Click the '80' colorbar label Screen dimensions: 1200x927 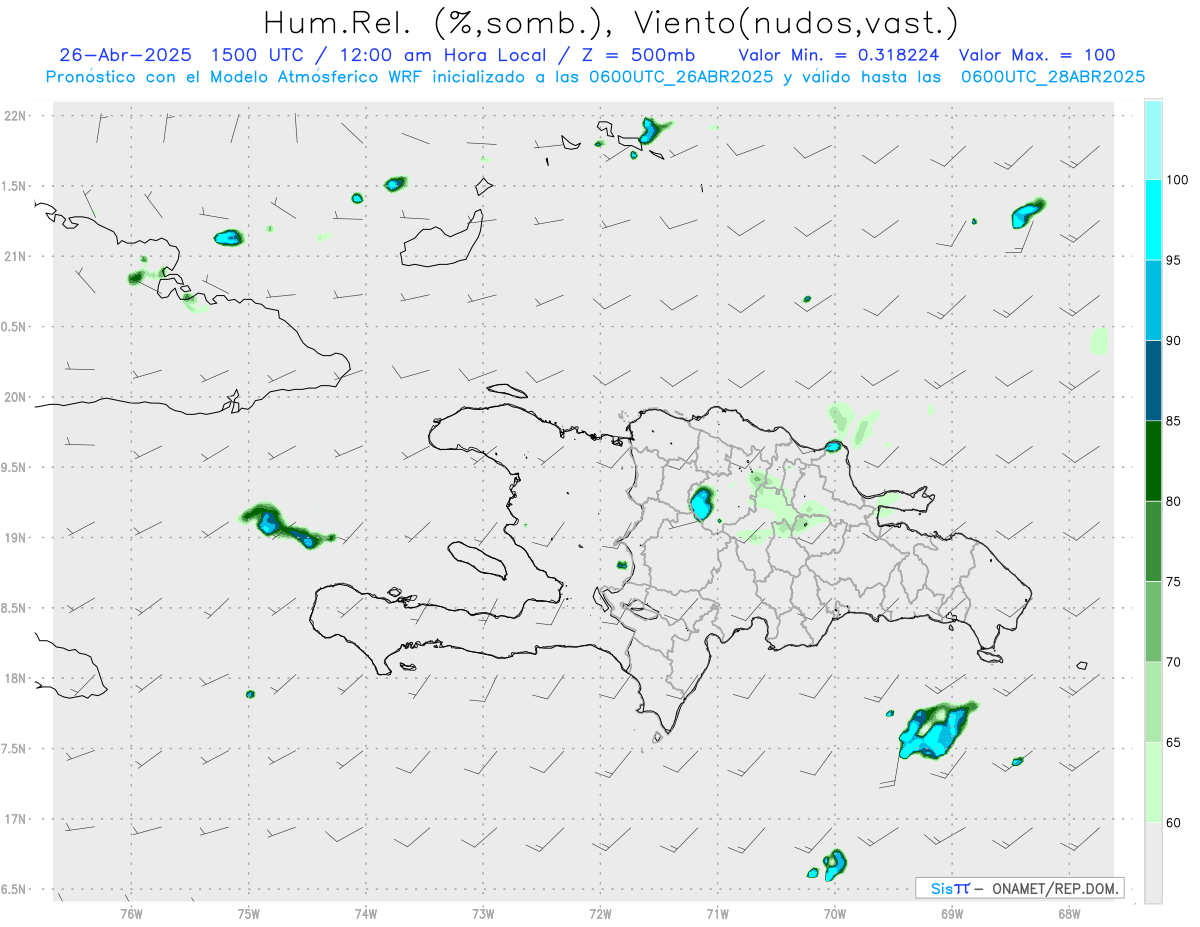tap(1175, 501)
